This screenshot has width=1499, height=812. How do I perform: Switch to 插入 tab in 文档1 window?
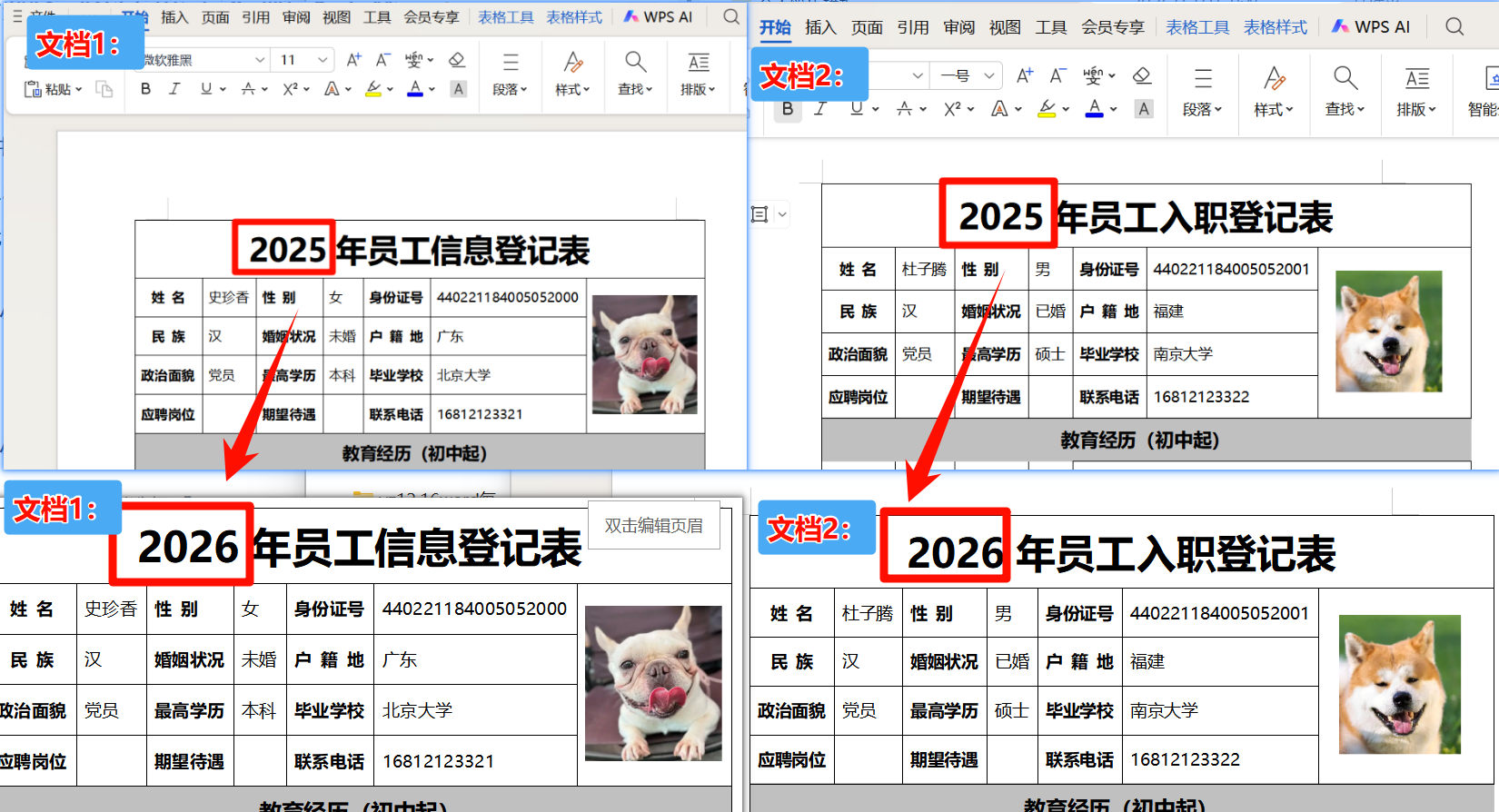tap(174, 16)
